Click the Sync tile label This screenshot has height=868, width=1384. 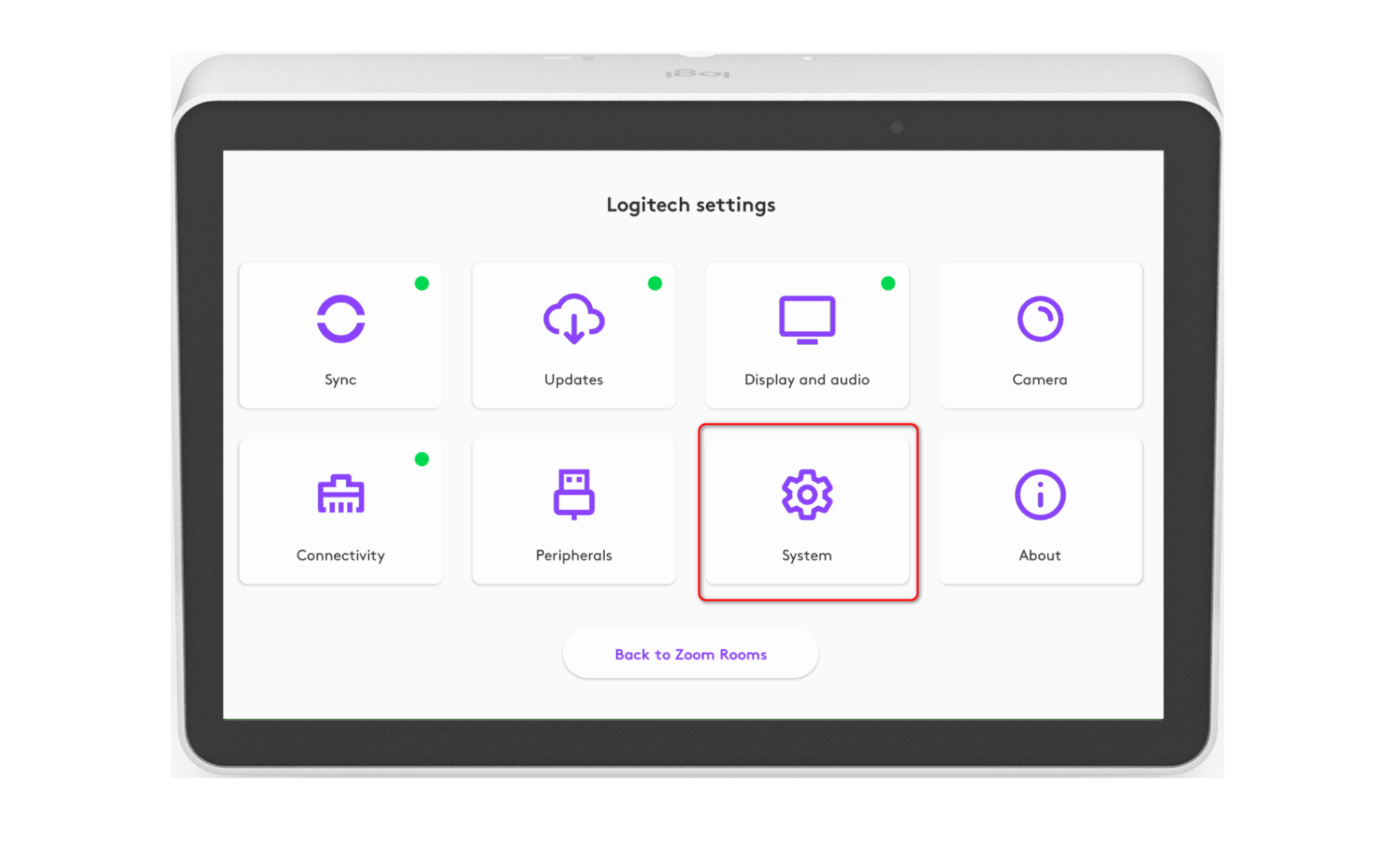[x=341, y=379]
